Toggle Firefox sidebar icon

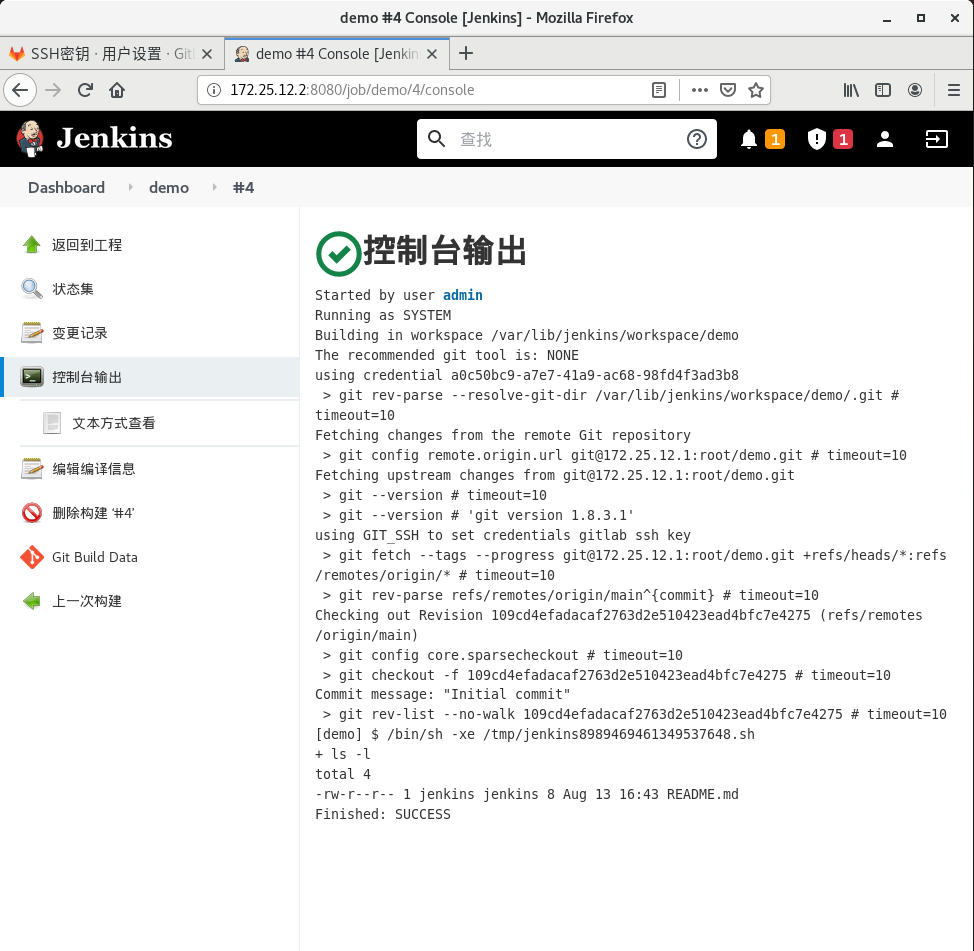tap(883, 90)
